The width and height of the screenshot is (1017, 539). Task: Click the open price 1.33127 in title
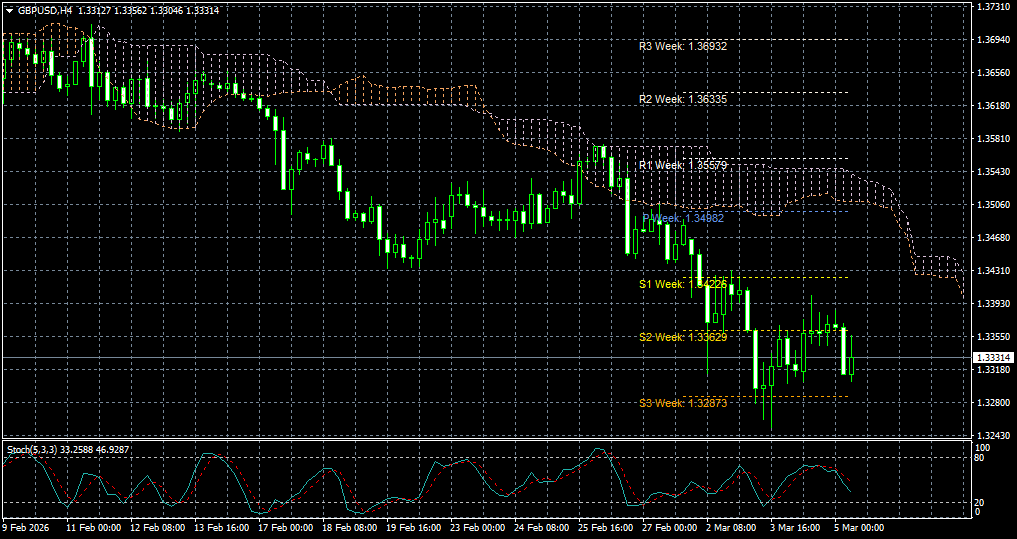coord(93,10)
